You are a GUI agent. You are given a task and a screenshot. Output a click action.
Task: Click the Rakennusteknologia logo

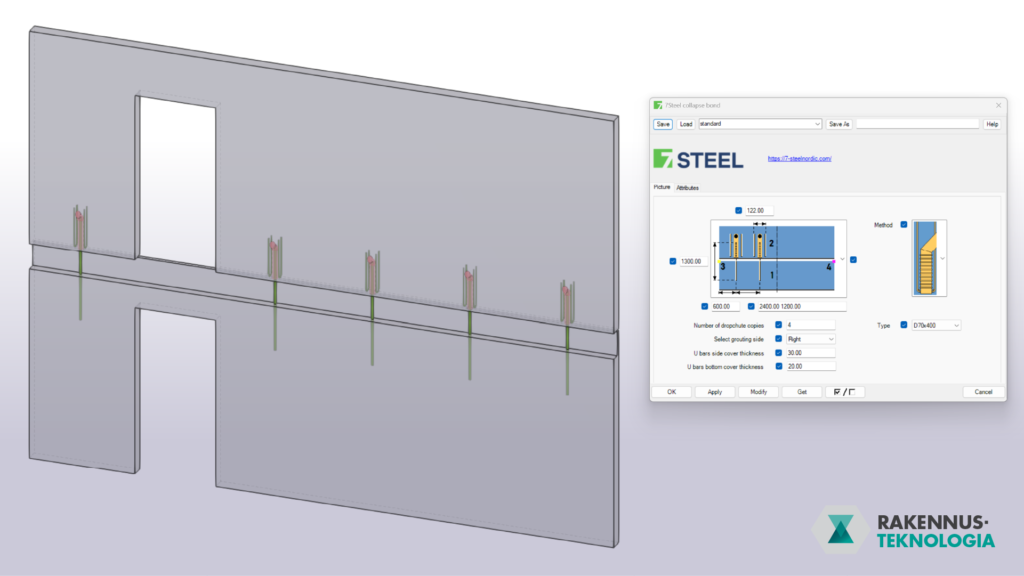(904, 530)
